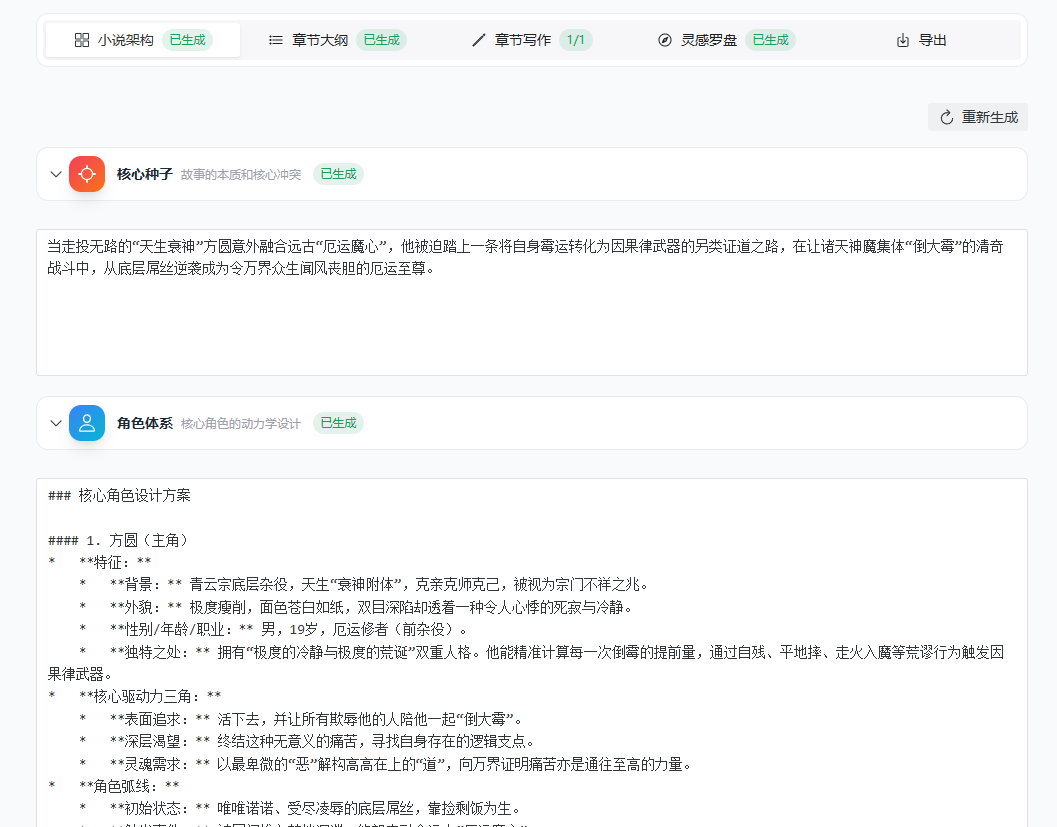Click the 1/1 counter on 章节写作

(575, 41)
